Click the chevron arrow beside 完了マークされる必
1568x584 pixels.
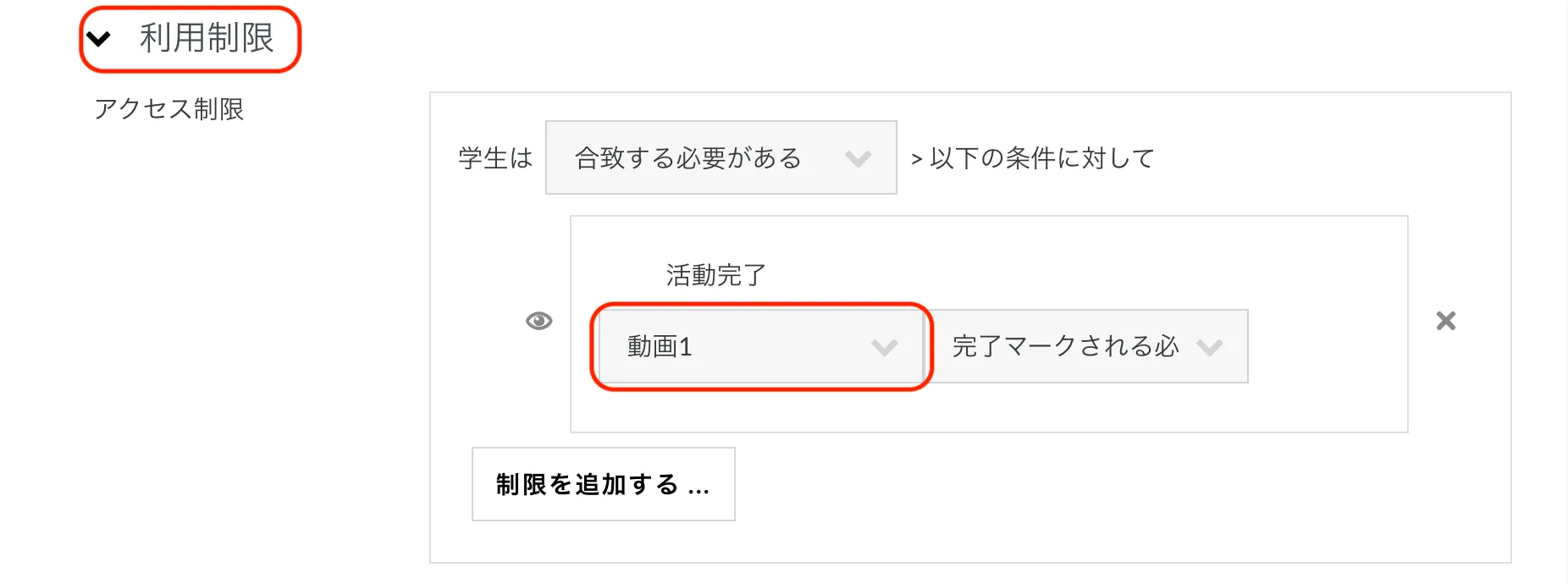point(1209,347)
